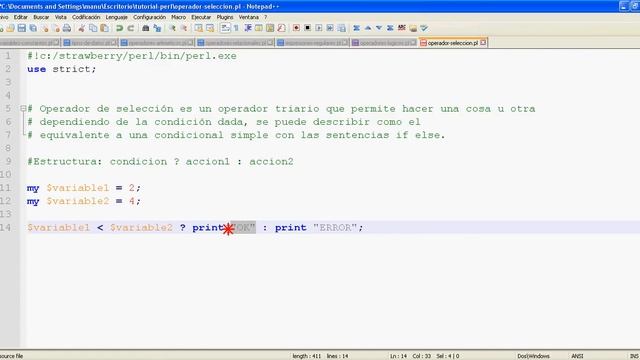
Task: Click the ABC spell-check icon
Action: pyautogui.click(x=402, y=28)
